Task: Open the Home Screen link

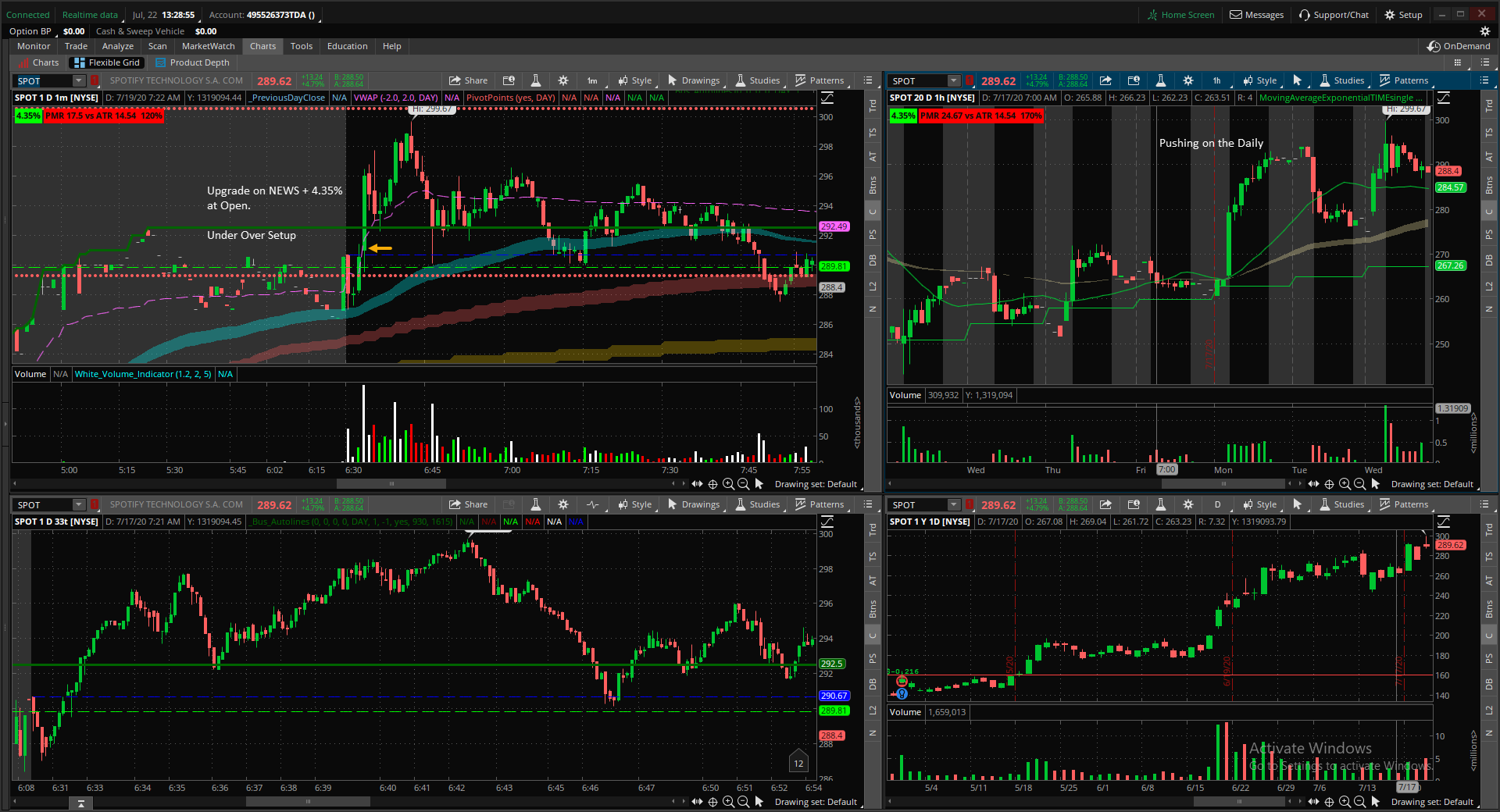Action: (1181, 15)
